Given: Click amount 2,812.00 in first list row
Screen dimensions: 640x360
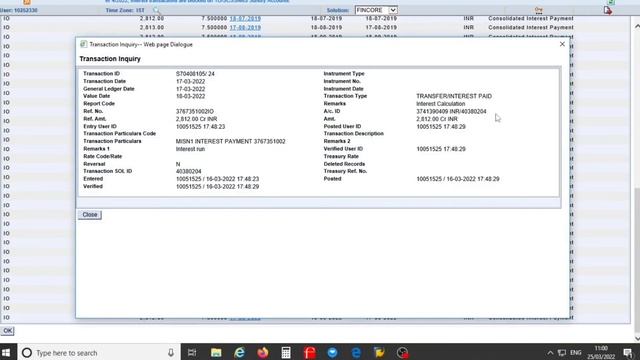Looking at the screenshot, I should [x=151, y=19].
